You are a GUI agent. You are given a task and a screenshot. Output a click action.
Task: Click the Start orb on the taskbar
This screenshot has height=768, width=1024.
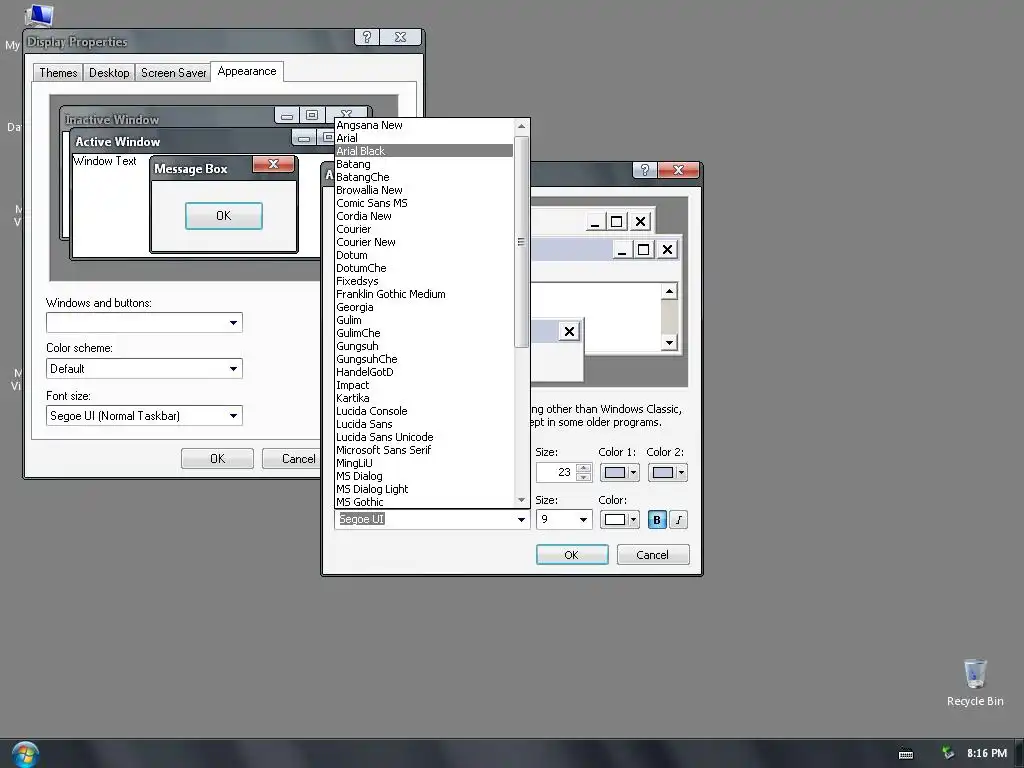tap(25, 754)
